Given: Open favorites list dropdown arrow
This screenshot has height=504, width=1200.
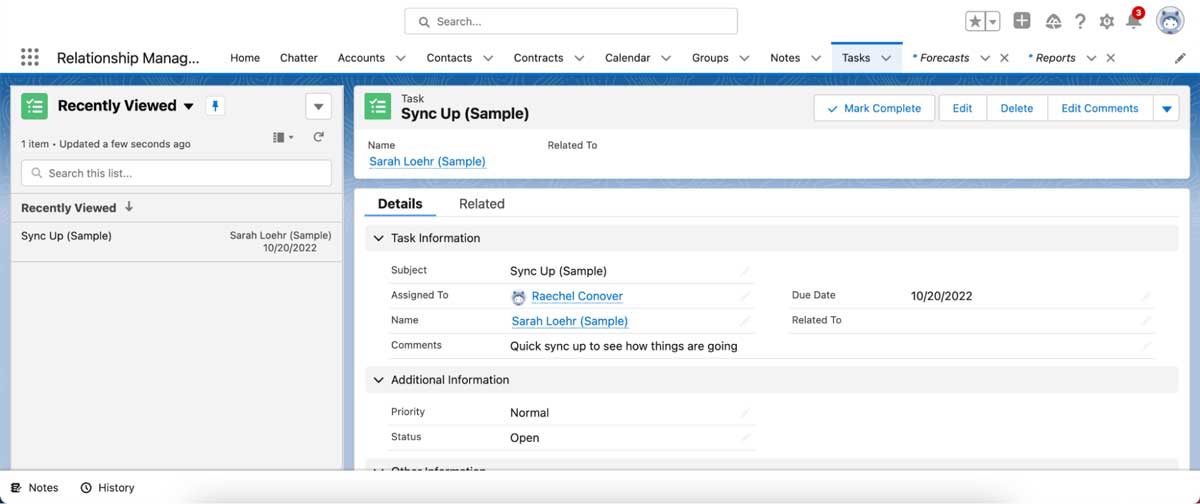Looking at the screenshot, I should click(x=992, y=22).
